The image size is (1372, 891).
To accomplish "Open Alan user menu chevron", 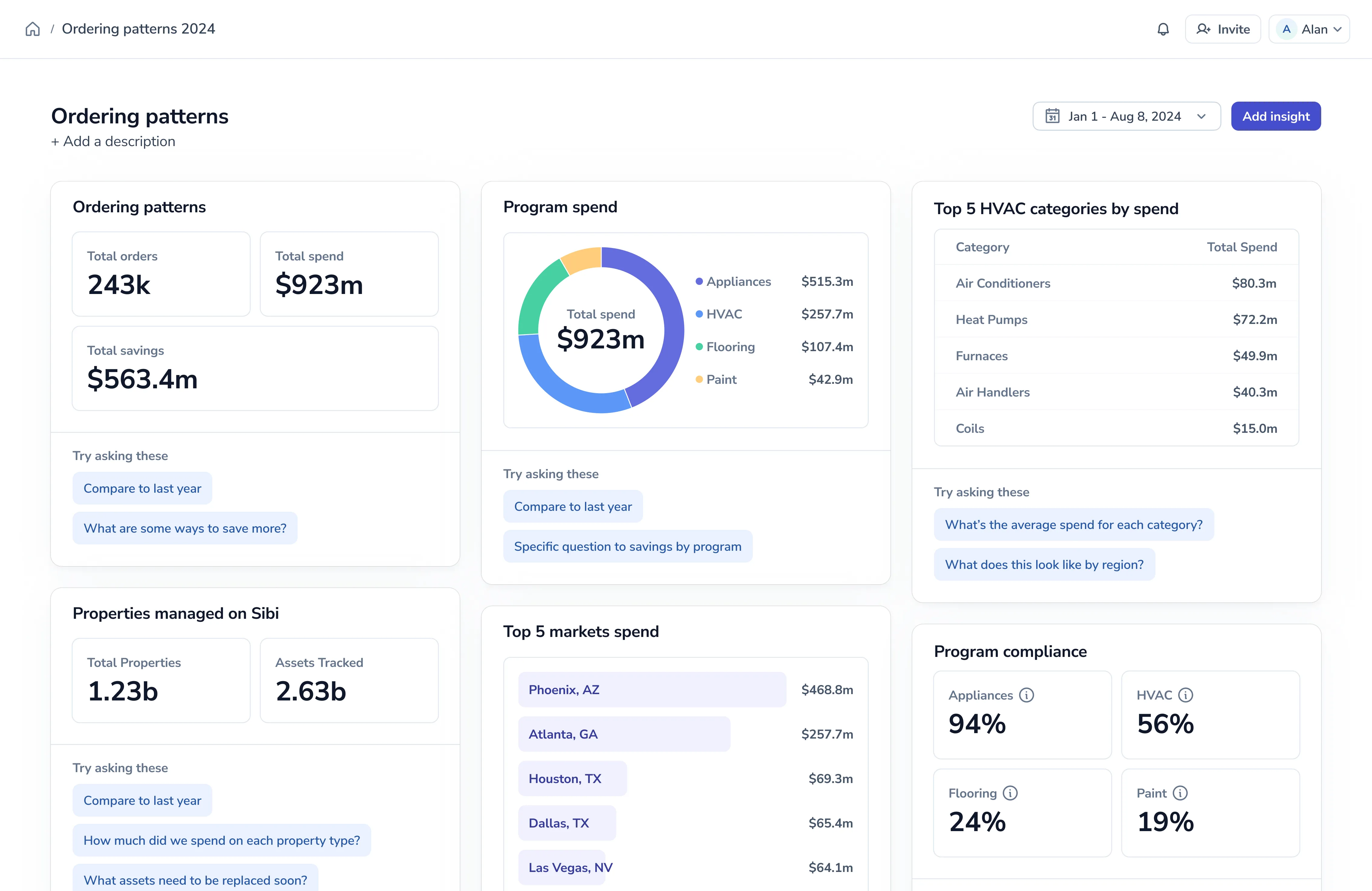I will pos(1338,29).
